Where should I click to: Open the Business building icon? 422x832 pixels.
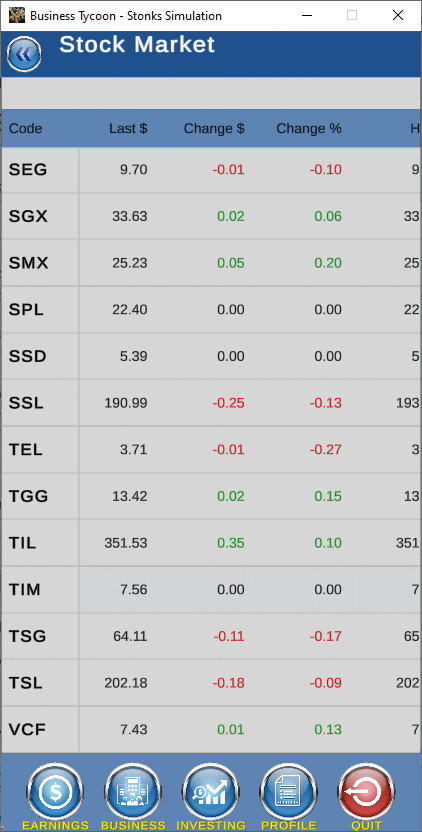click(x=133, y=792)
